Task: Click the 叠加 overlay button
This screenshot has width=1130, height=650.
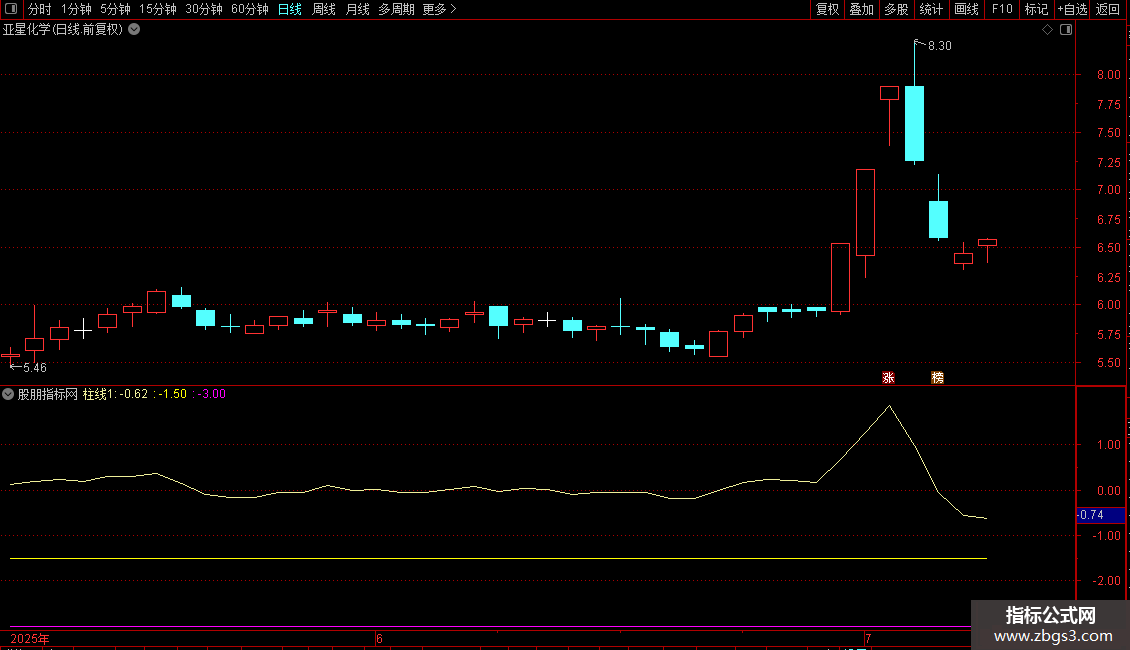Action: (x=861, y=9)
